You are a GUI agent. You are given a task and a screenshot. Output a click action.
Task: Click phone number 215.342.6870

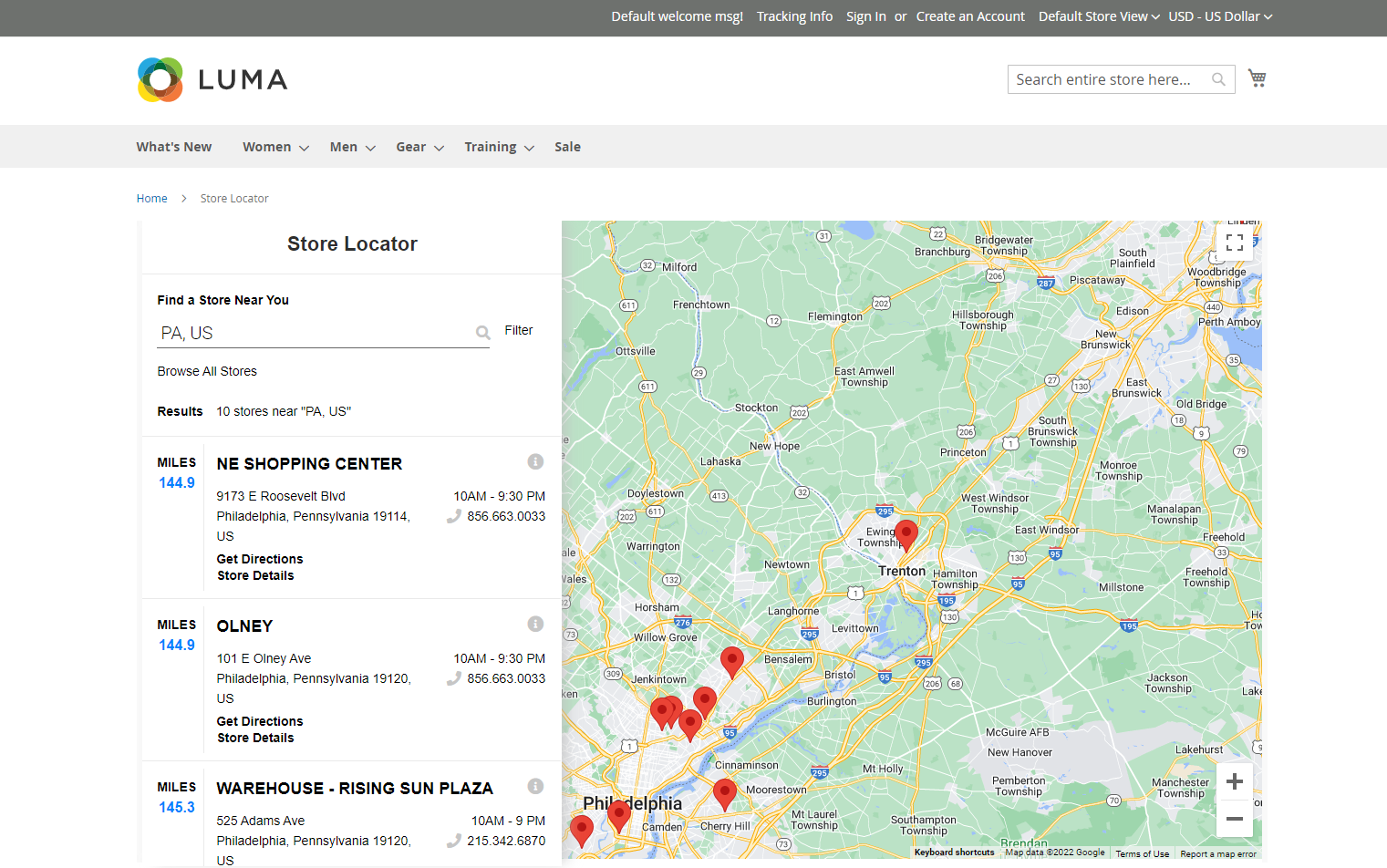click(506, 841)
